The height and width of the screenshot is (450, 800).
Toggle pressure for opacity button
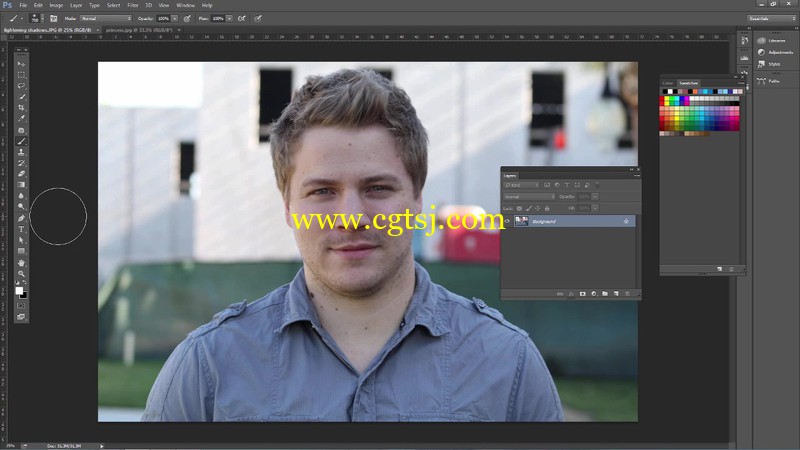[x=187, y=18]
